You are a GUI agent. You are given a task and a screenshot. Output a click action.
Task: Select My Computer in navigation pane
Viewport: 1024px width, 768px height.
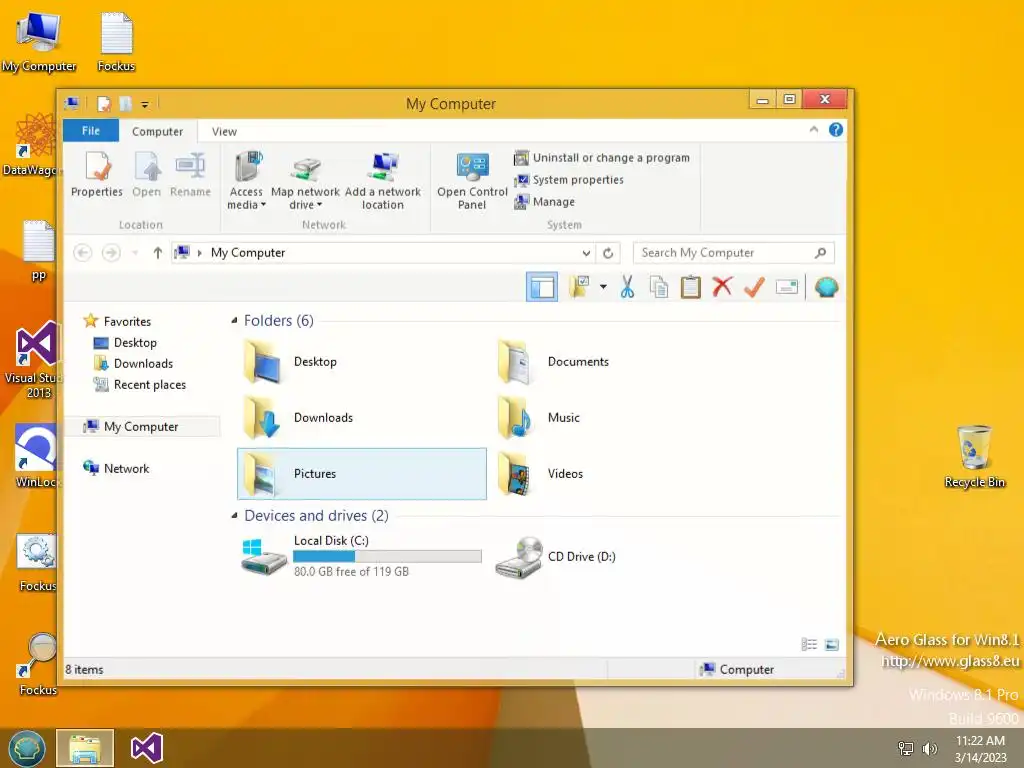141,426
